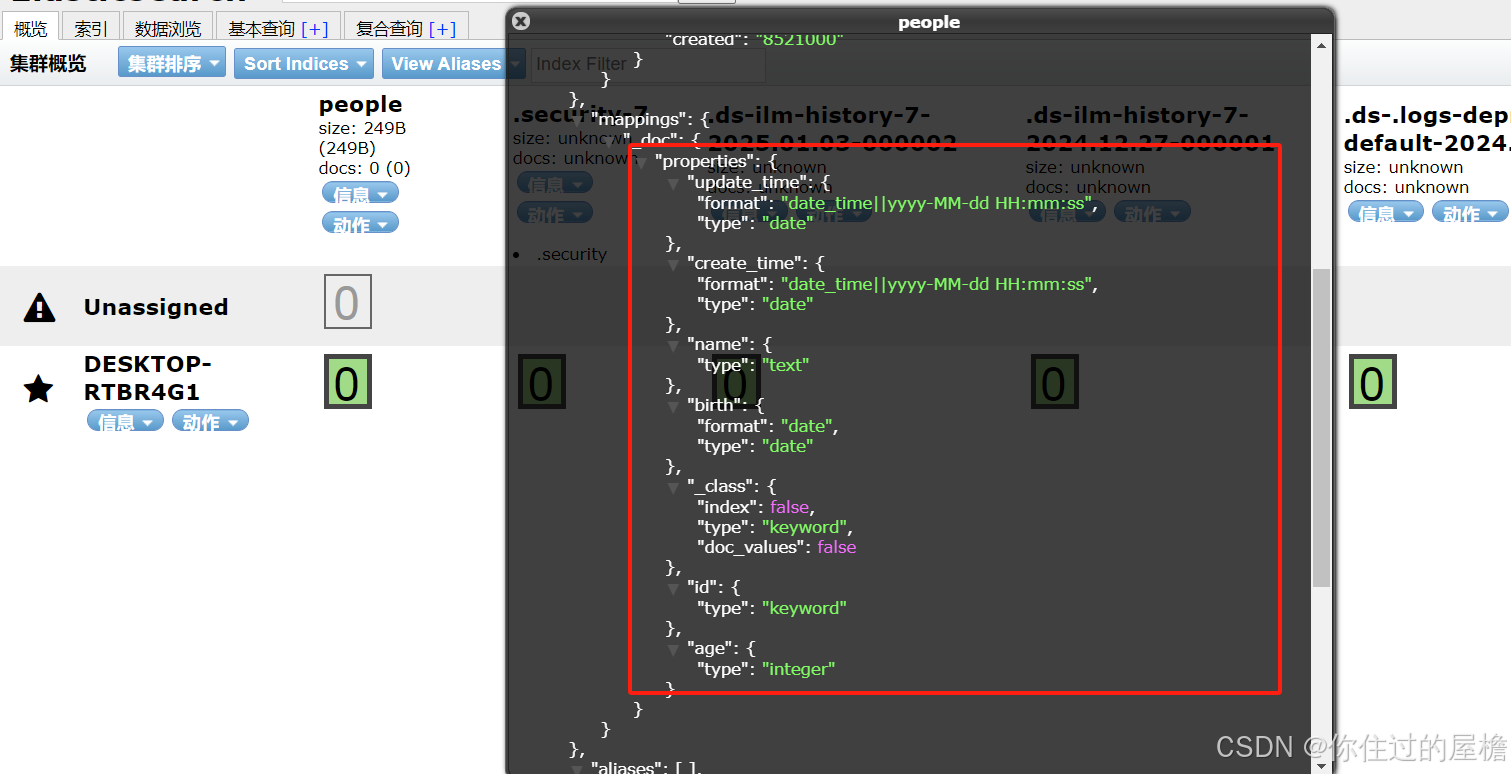Click the people index heading
The image size is (1511, 774).
tap(360, 104)
